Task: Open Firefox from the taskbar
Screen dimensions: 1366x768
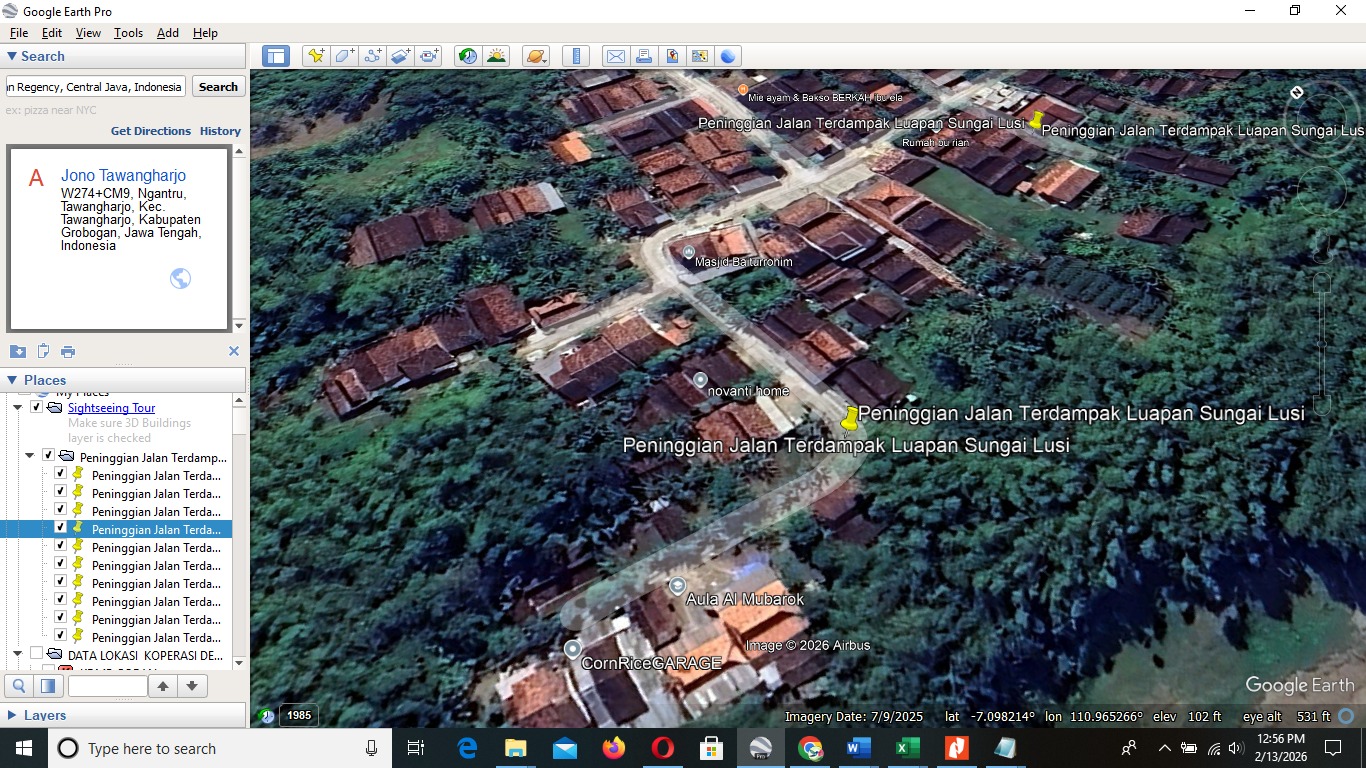Action: 613,748
